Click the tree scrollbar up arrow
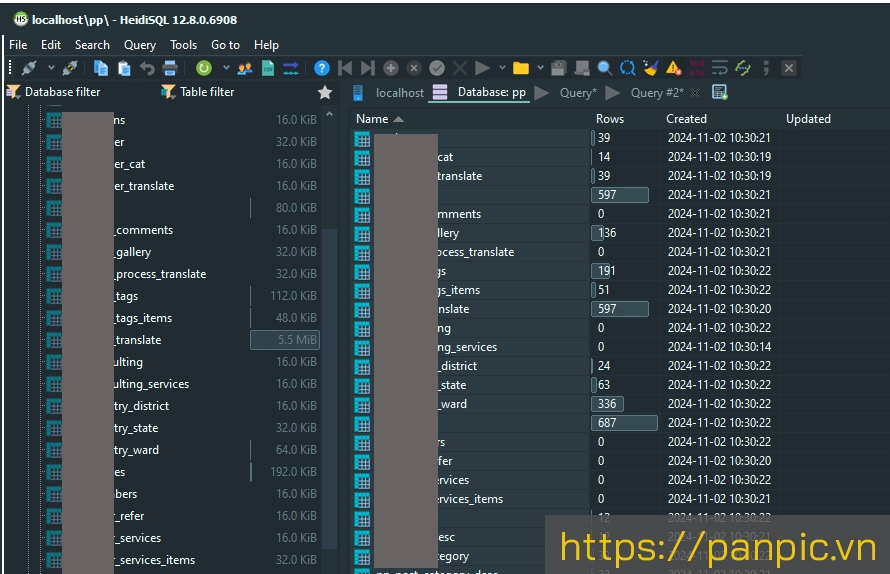This screenshot has width=890, height=574. (x=329, y=115)
